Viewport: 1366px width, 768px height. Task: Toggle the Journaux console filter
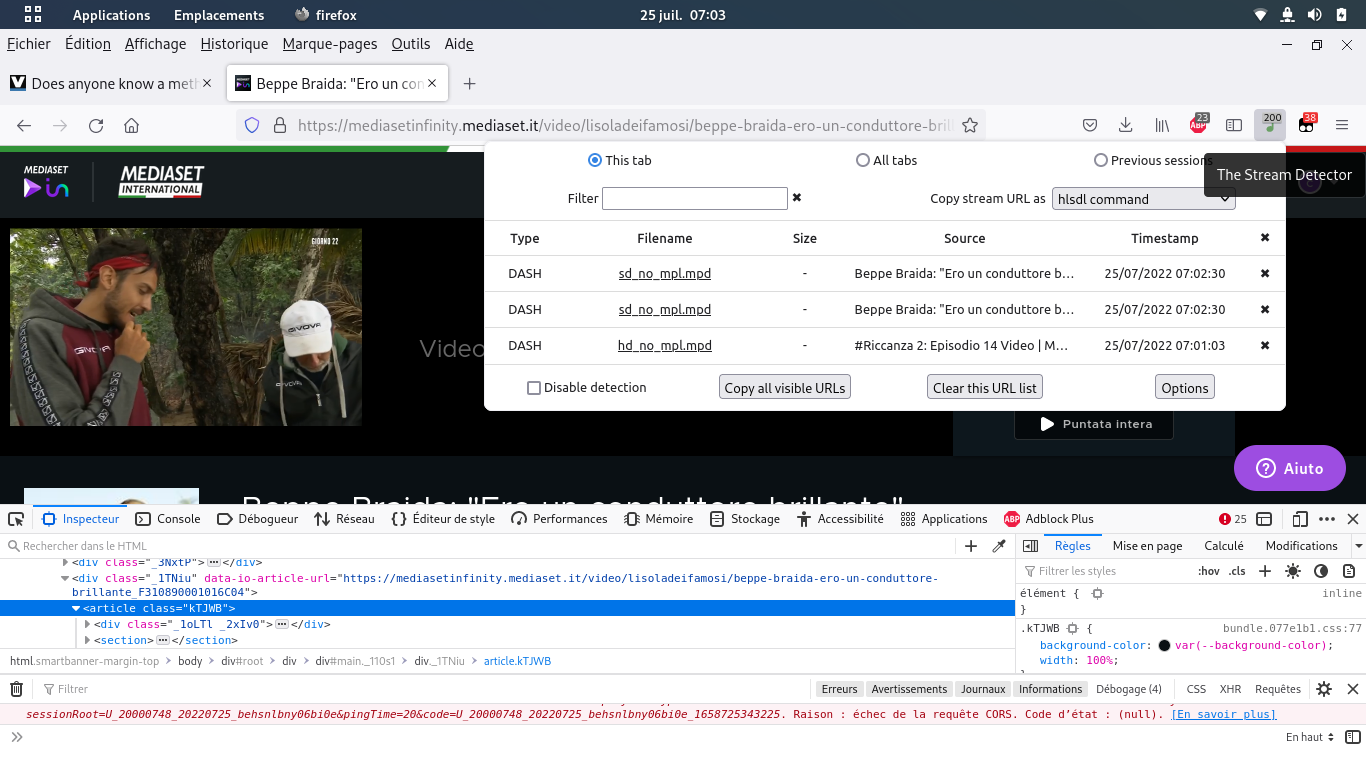coord(983,689)
